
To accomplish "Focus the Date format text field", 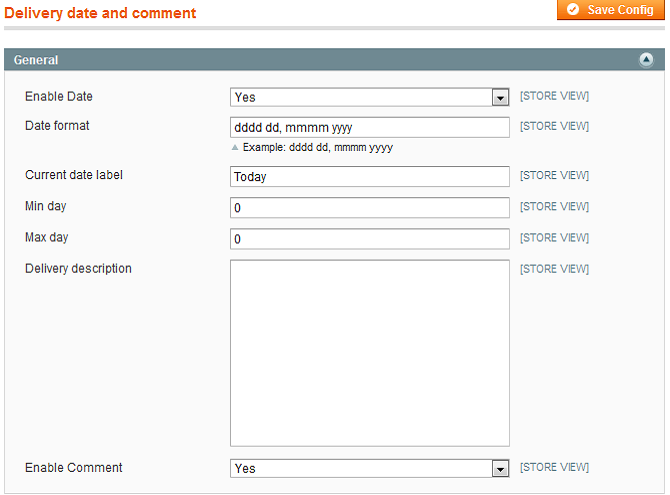I will tap(370, 127).
